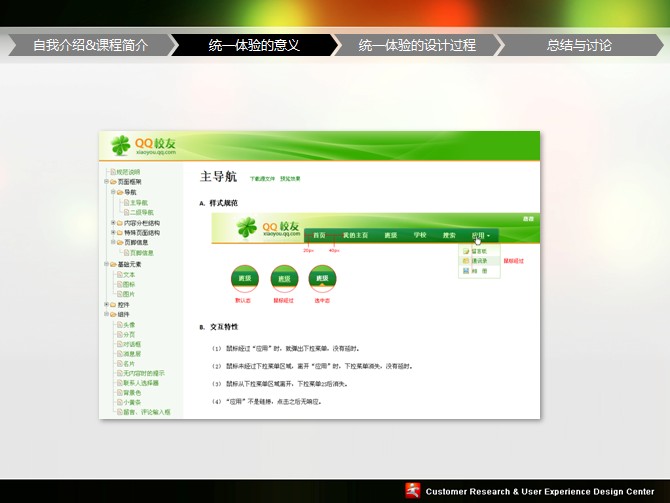Expand the 内容分栏结构 tree node
The height and width of the screenshot is (503, 670).
pyautogui.click(x=113, y=223)
